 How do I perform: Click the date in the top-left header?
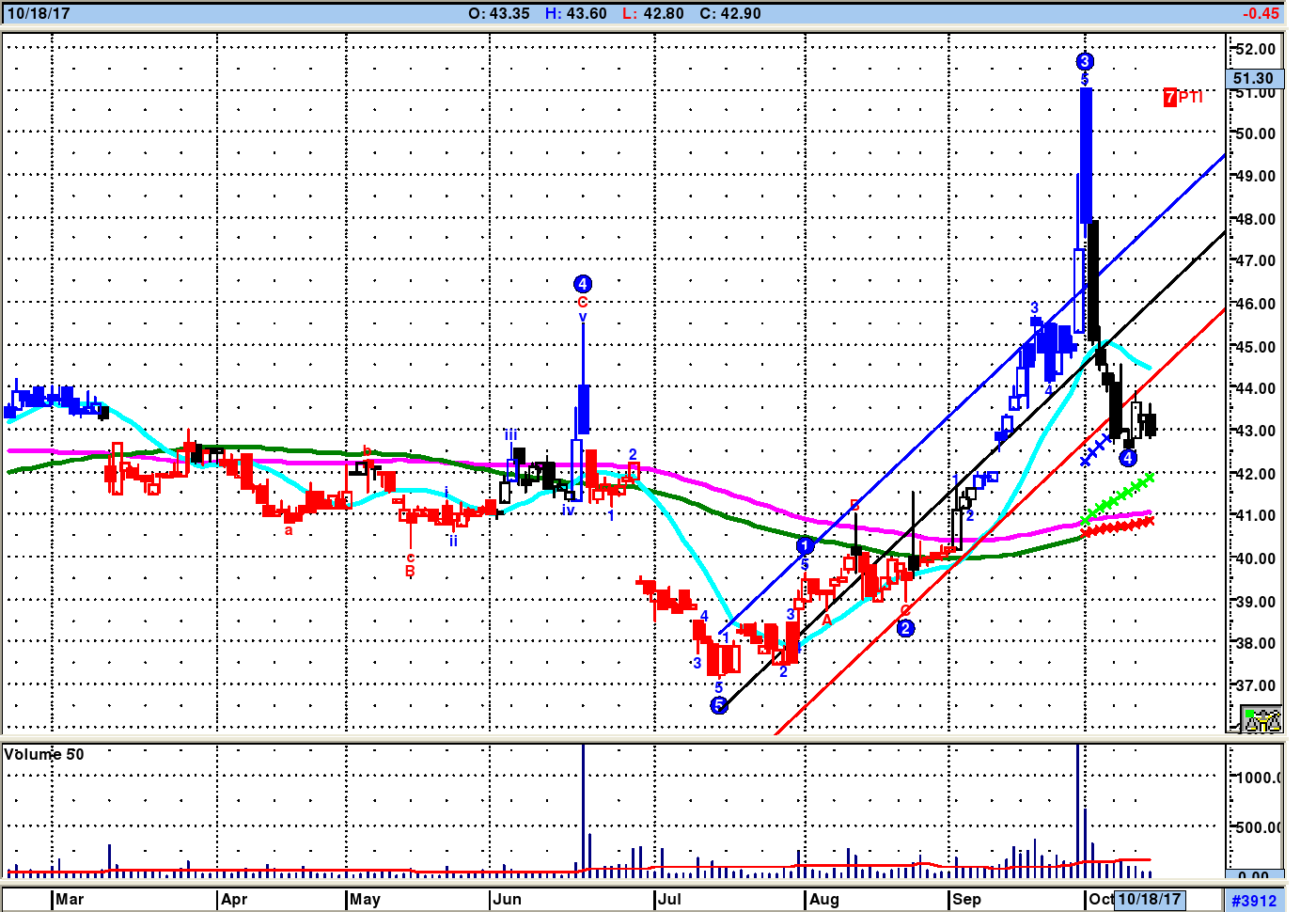[x=39, y=13]
